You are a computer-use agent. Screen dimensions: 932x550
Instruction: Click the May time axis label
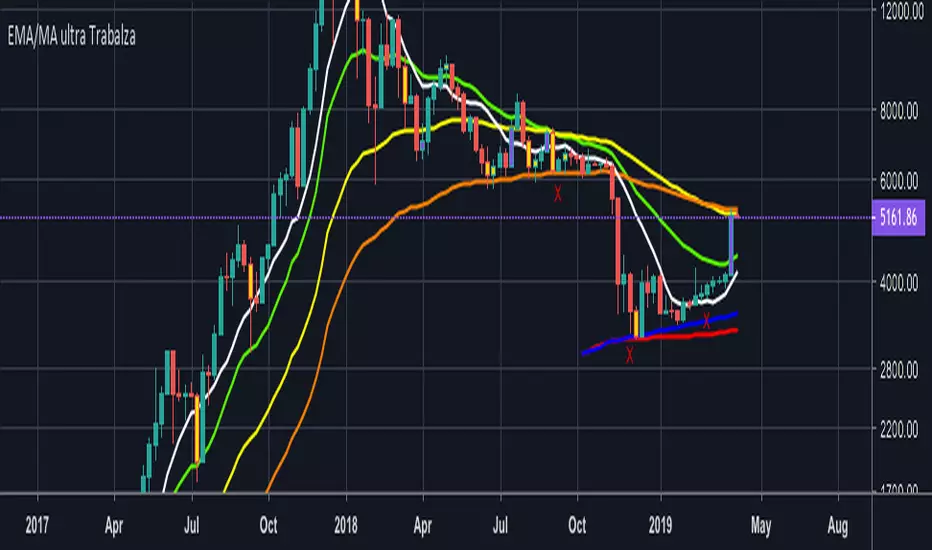point(761,526)
